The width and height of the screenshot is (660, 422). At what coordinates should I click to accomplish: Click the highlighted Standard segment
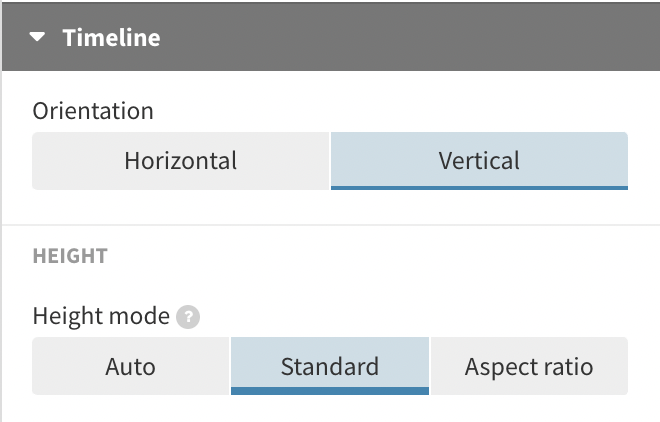pos(330,366)
